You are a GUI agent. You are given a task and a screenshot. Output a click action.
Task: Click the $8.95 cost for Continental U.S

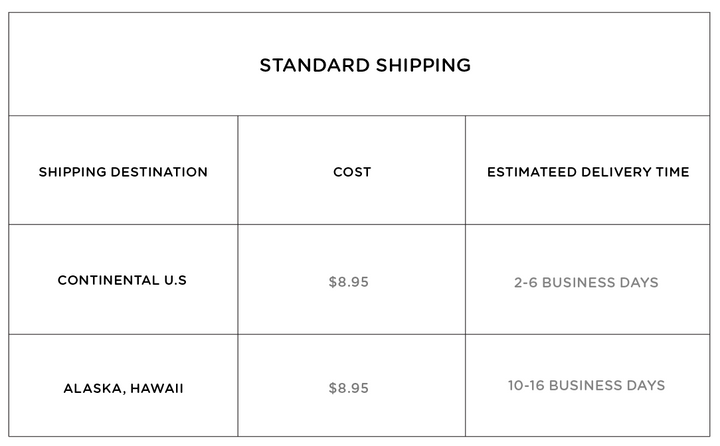tap(349, 282)
